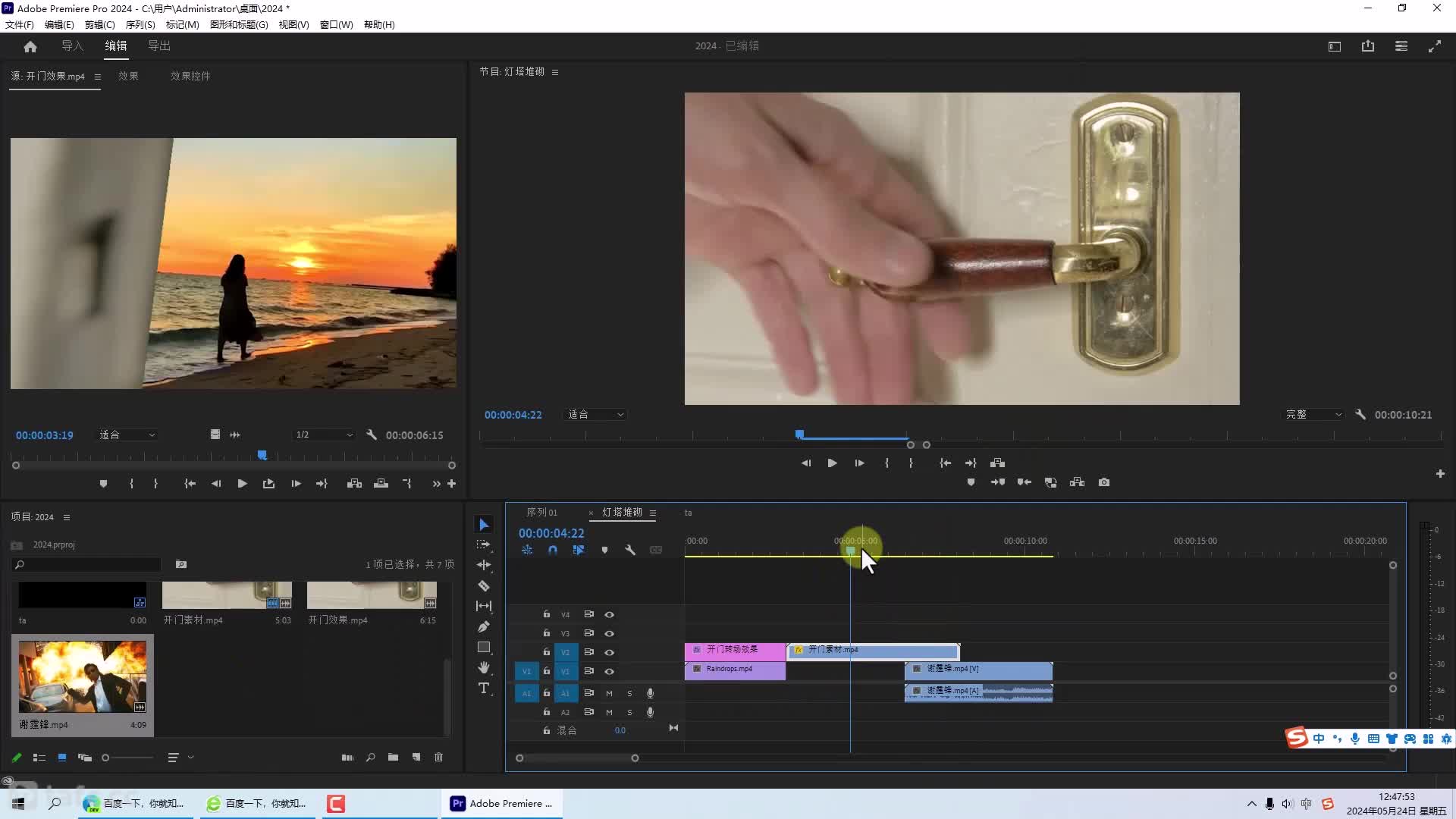Toggle linked selection in timeline

pyautogui.click(x=579, y=551)
